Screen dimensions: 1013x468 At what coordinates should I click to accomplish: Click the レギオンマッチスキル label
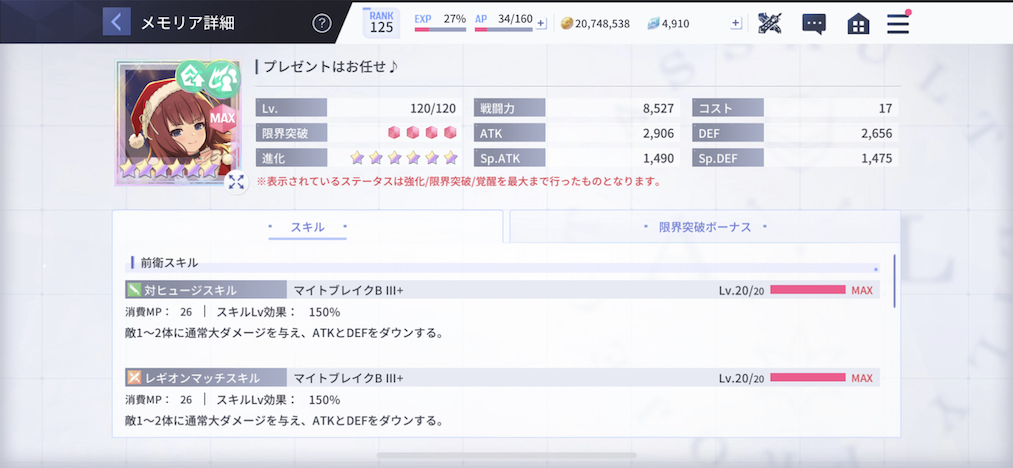tap(203, 378)
